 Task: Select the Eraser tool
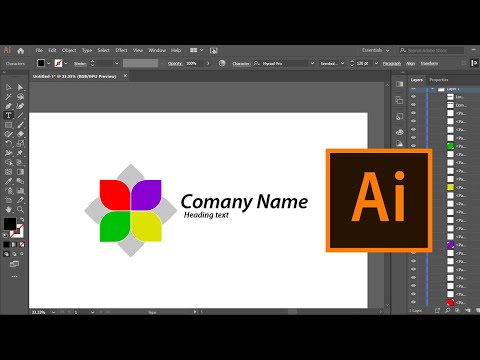pos(20,134)
